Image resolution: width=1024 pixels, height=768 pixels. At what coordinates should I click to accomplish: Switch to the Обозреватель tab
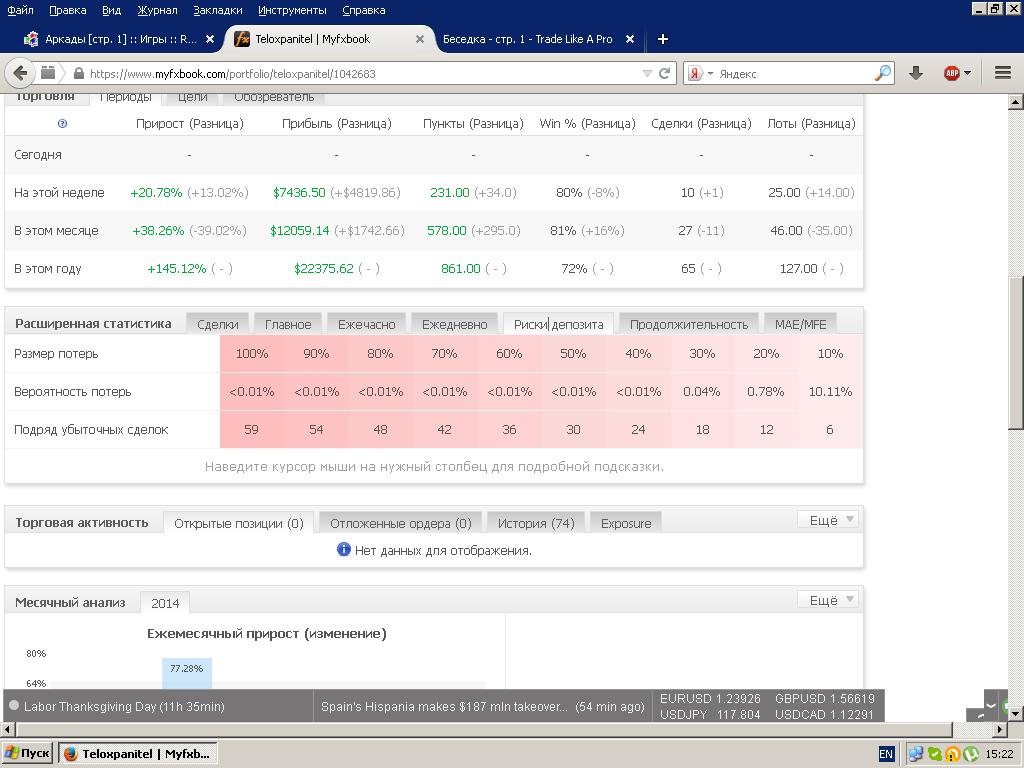[274, 97]
